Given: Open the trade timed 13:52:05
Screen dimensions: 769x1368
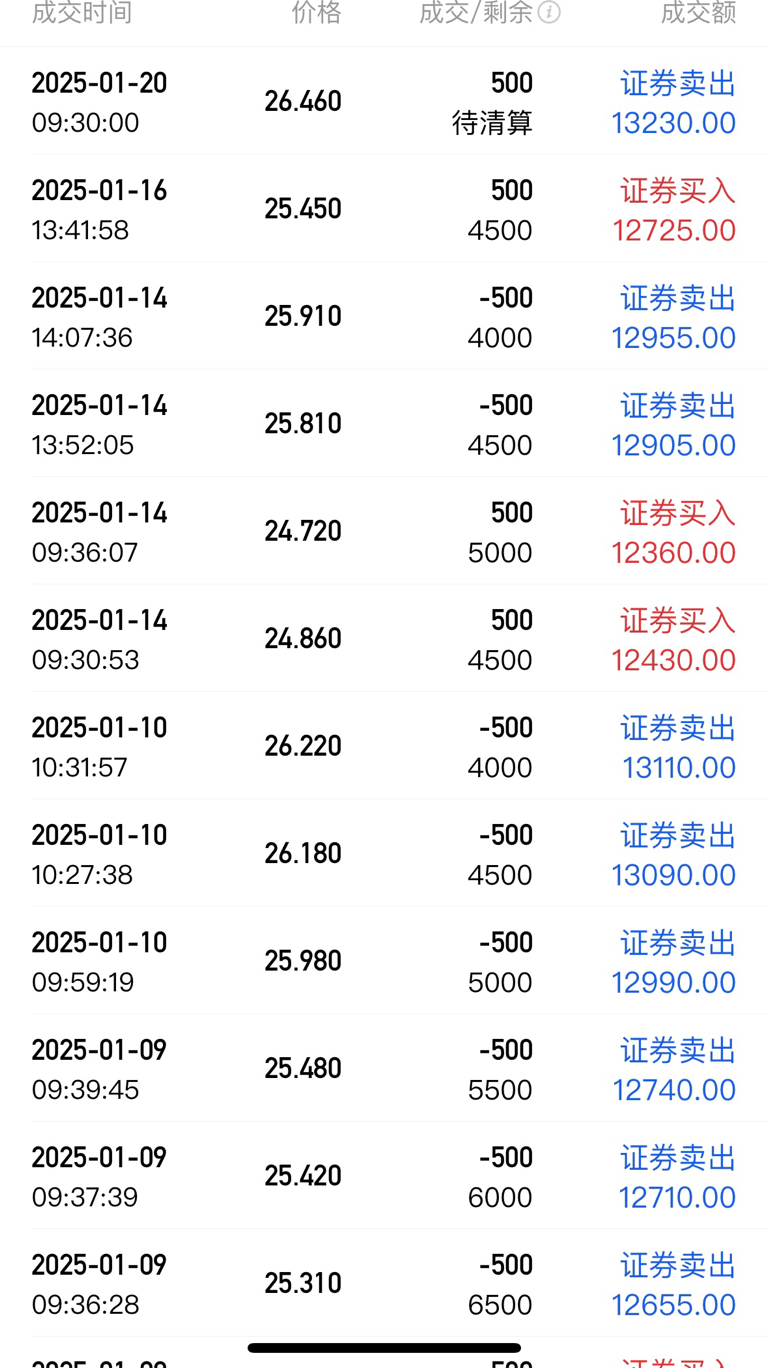Looking at the screenshot, I should pyautogui.click(x=83, y=445).
